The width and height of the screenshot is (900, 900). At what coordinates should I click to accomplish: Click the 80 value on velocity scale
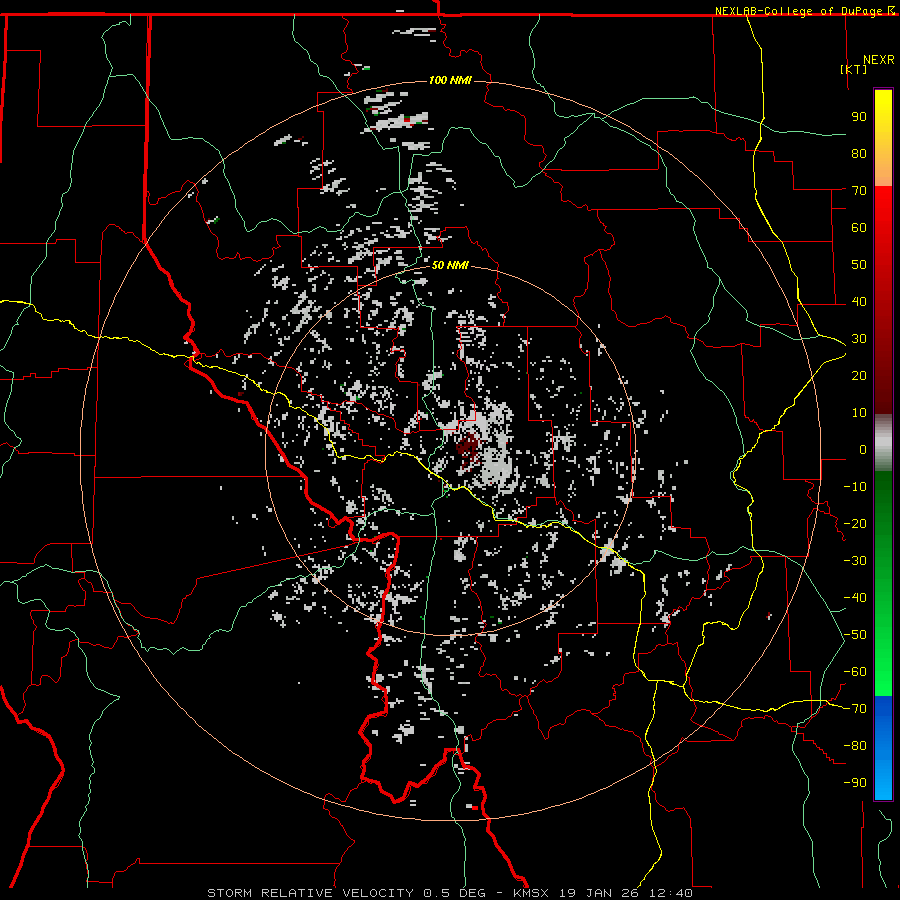pos(859,153)
